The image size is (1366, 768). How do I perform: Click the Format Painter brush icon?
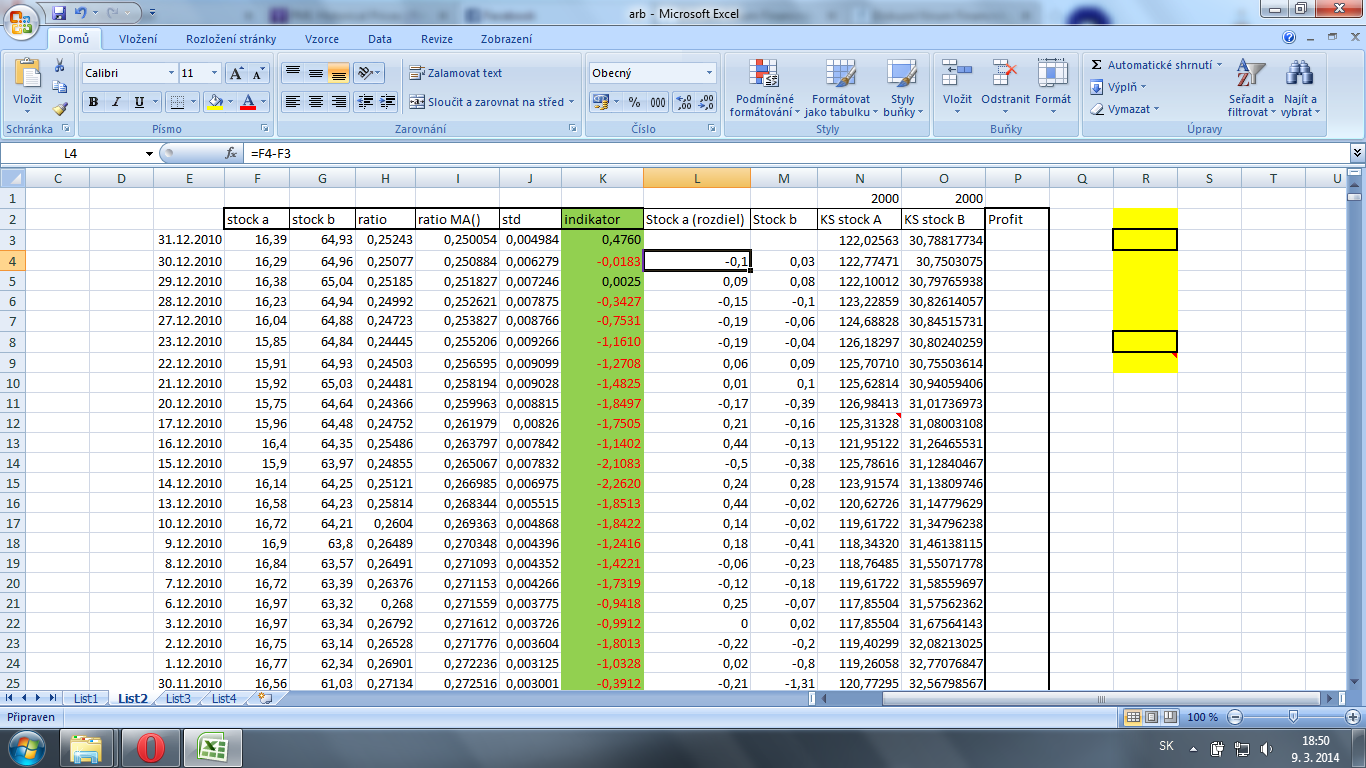[59, 109]
